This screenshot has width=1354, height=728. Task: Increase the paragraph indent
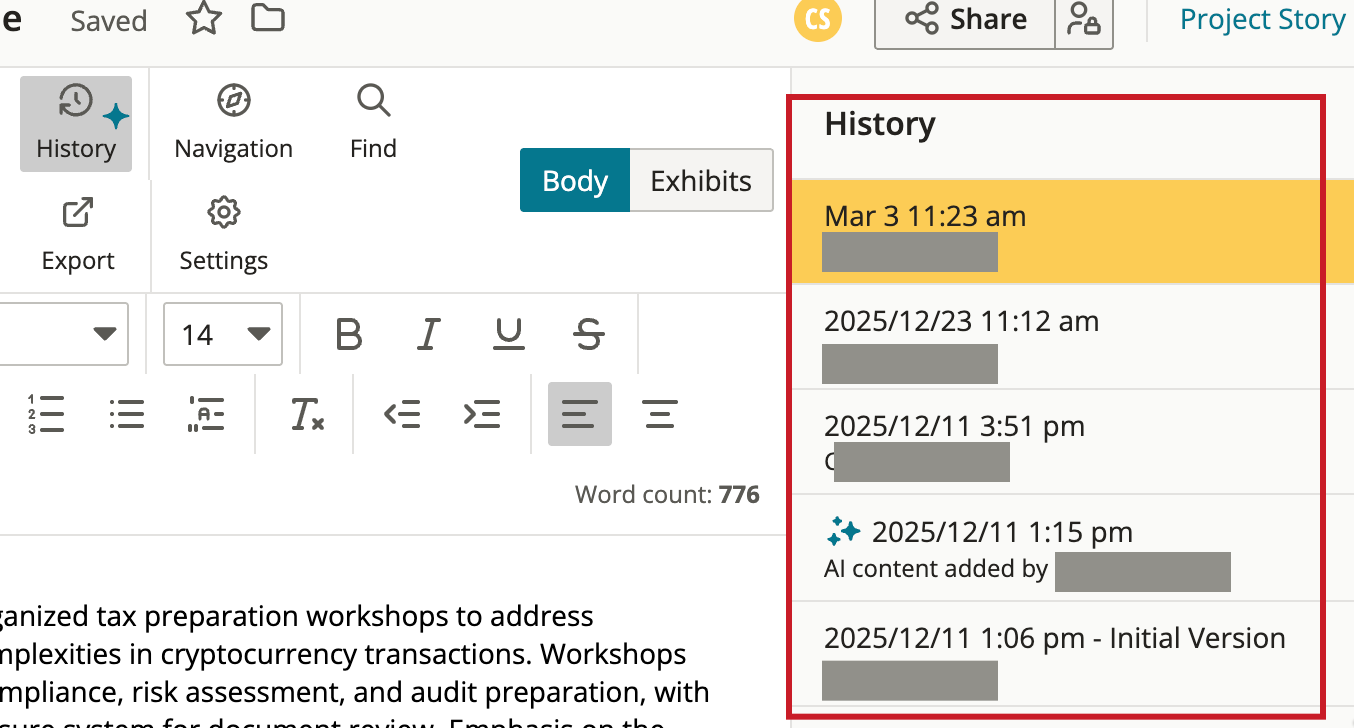tap(482, 414)
